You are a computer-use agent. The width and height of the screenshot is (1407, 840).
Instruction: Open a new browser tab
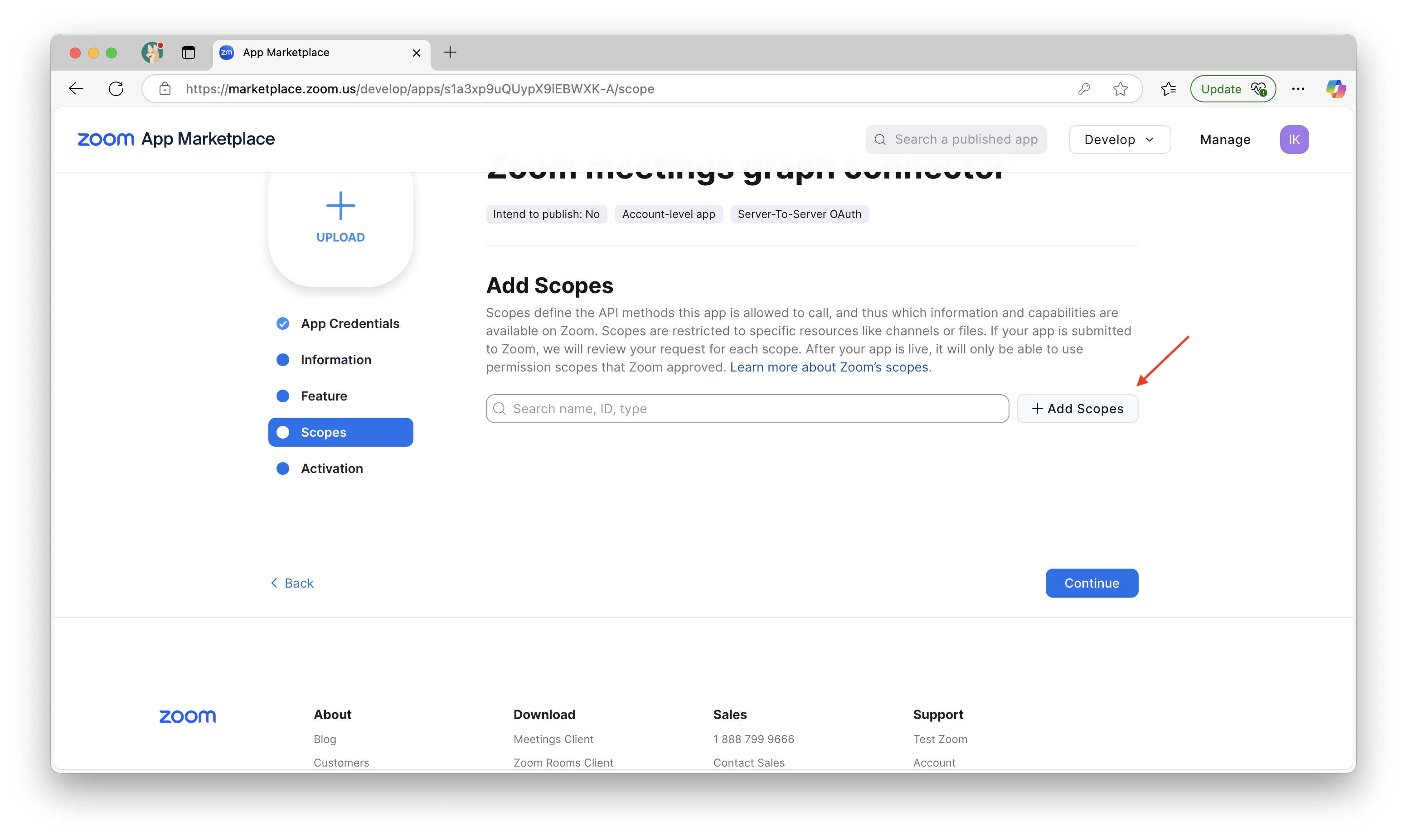coord(450,53)
